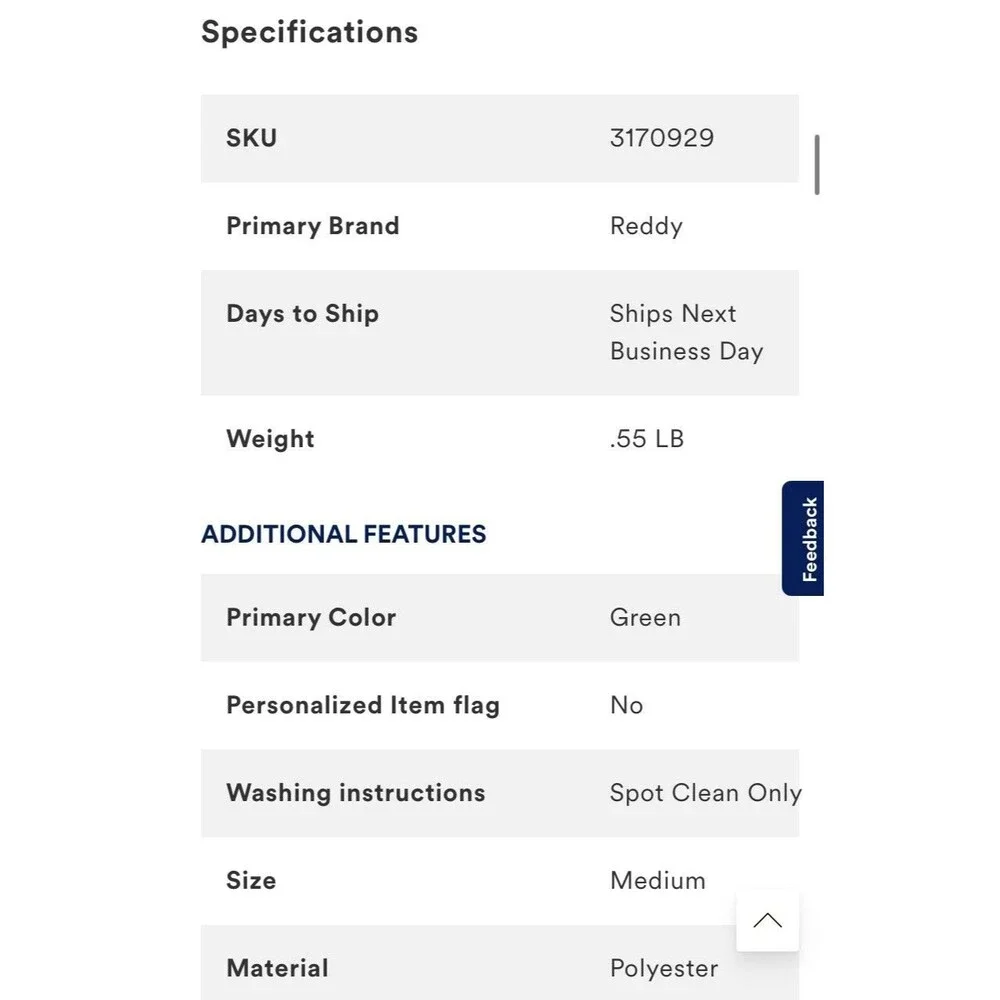The width and height of the screenshot is (1000, 1000).
Task: Click the Washing instructions label
Action: click(x=356, y=793)
